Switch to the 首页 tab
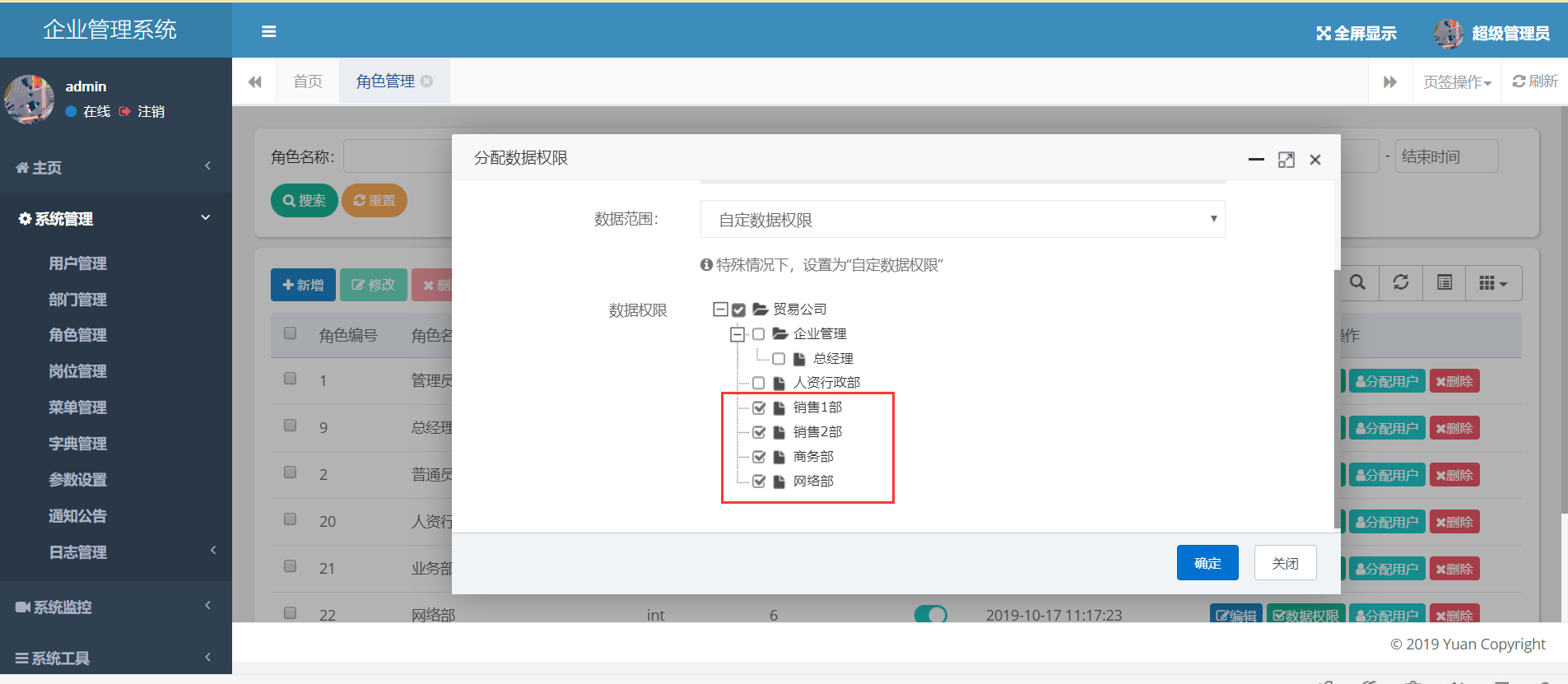Viewport: 1568px width, 684px height. click(x=308, y=81)
